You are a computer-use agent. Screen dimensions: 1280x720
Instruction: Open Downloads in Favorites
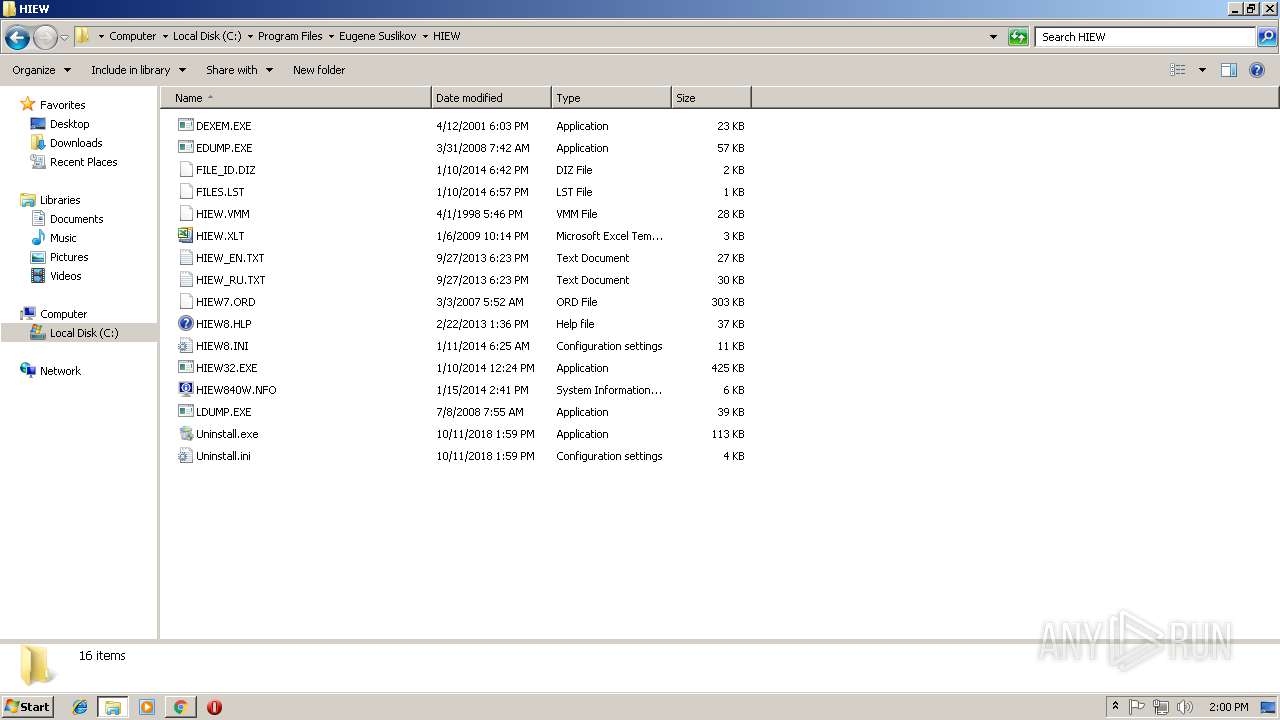pos(76,143)
